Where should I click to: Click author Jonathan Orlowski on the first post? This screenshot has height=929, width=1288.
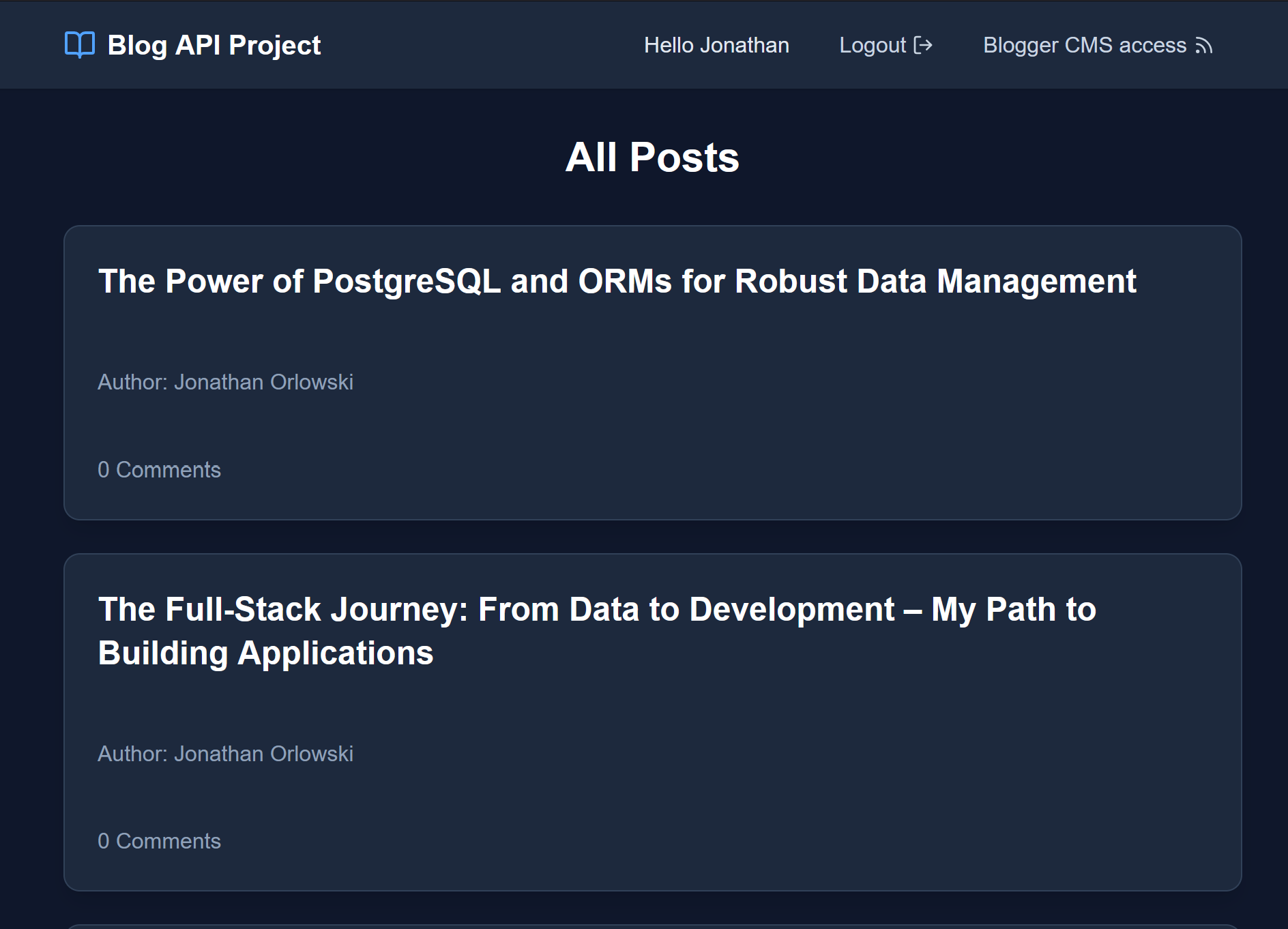click(226, 382)
